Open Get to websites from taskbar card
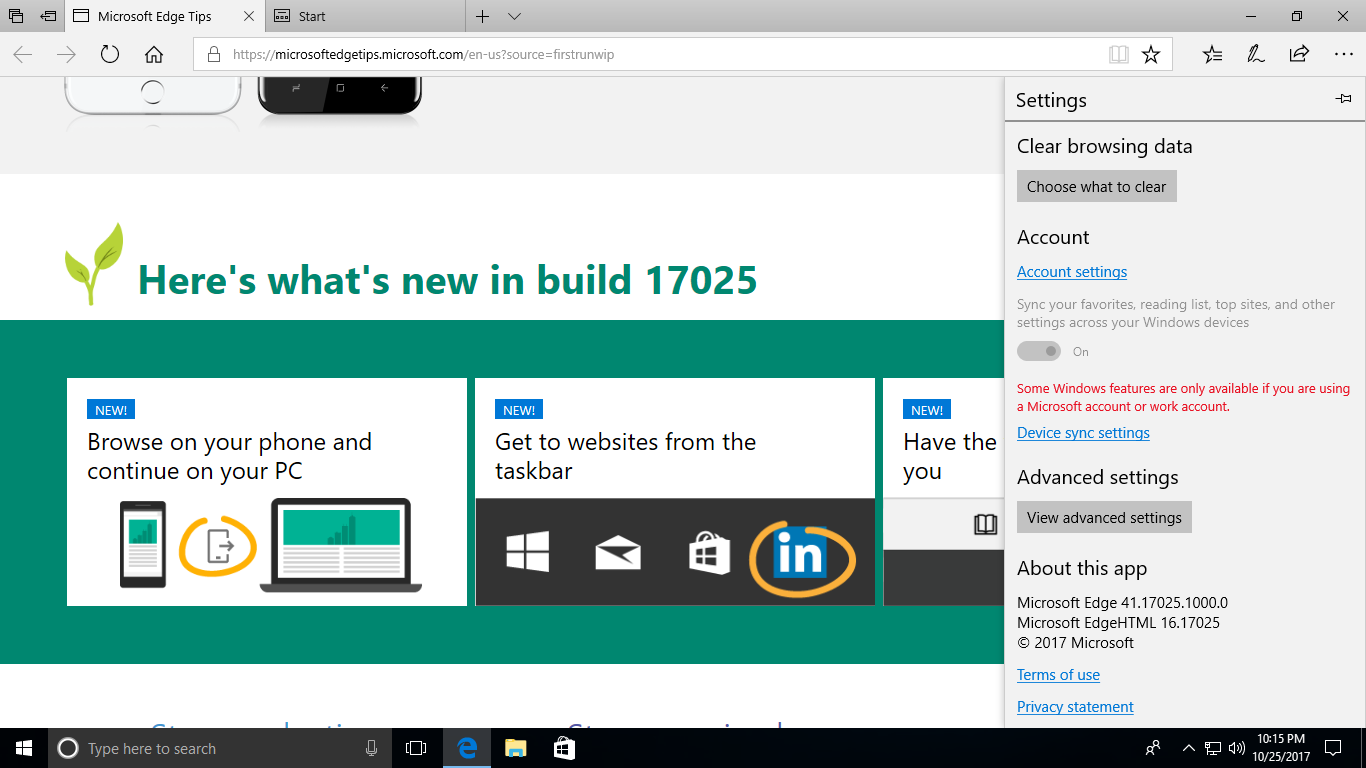 (675, 492)
